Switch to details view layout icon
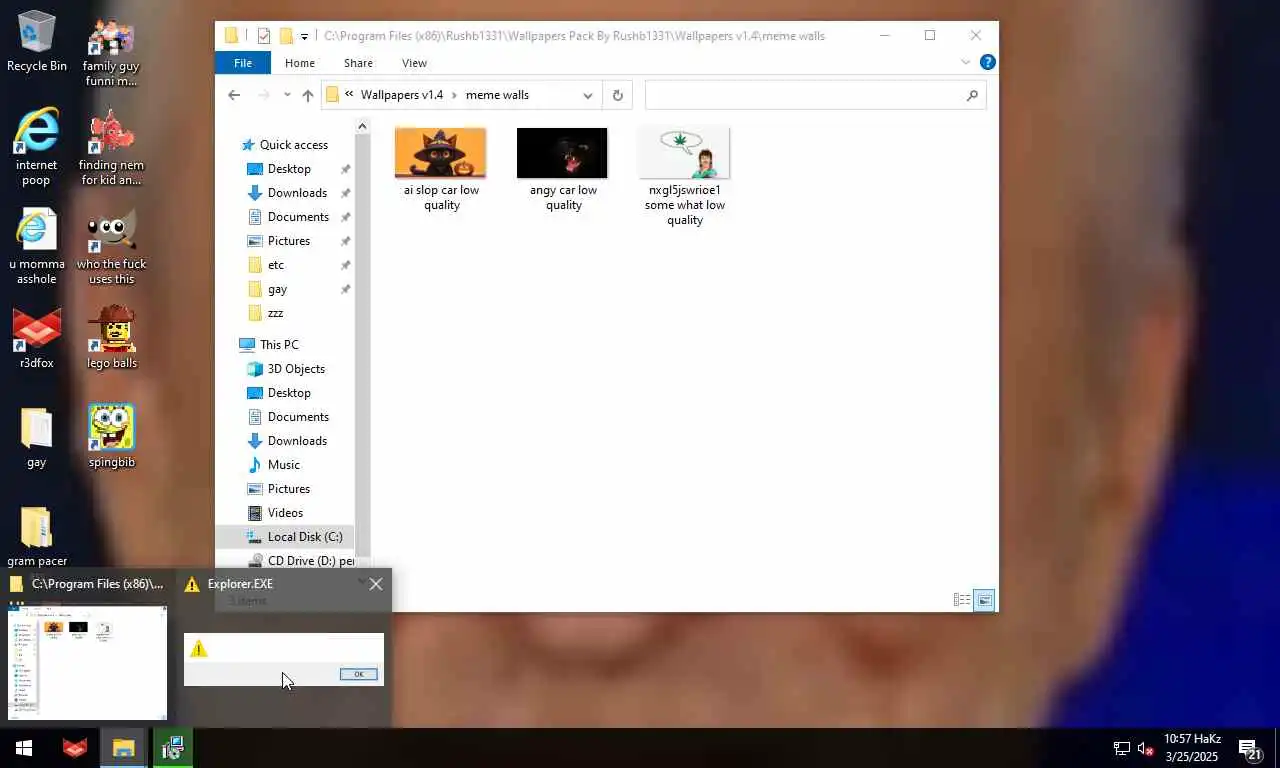Image resolution: width=1280 pixels, height=768 pixels. tap(962, 600)
